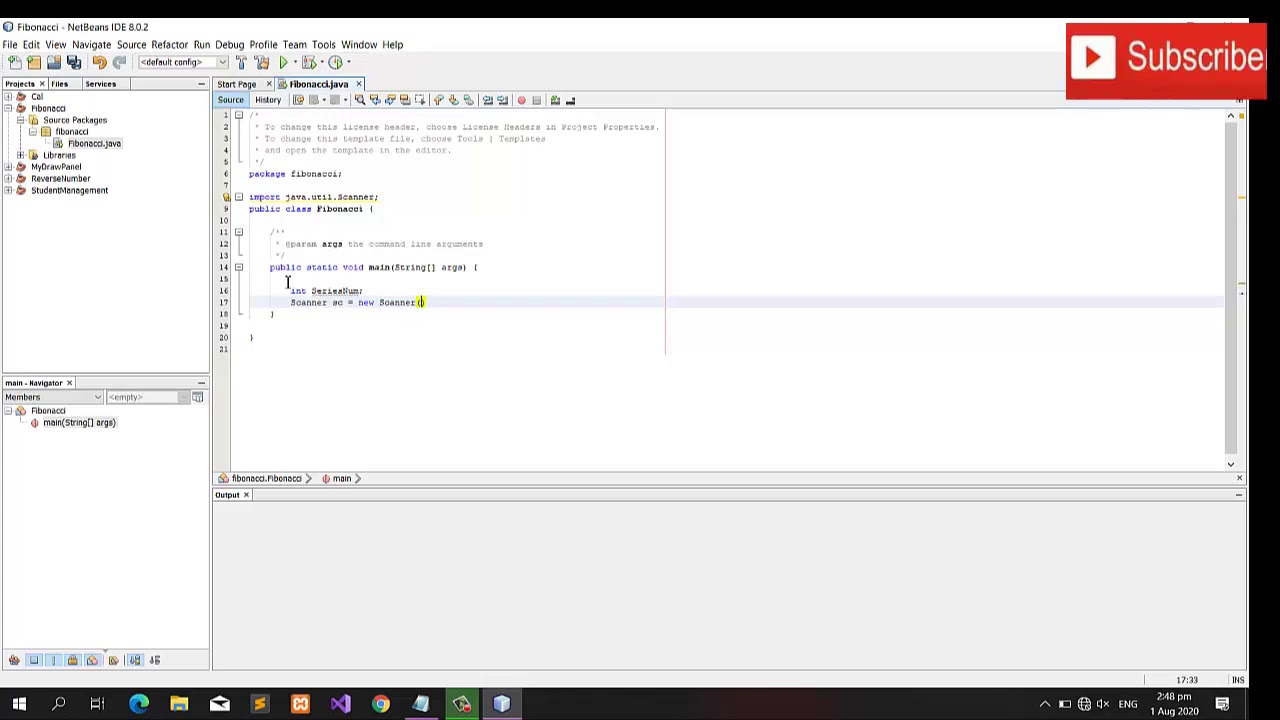Open File Explorer from the taskbar
The height and width of the screenshot is (720, 1280).
(179, 704)
